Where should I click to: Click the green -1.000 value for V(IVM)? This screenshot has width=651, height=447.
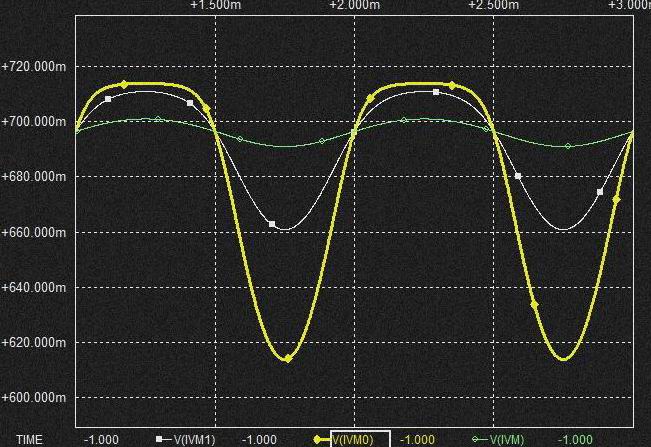[575, 439]
